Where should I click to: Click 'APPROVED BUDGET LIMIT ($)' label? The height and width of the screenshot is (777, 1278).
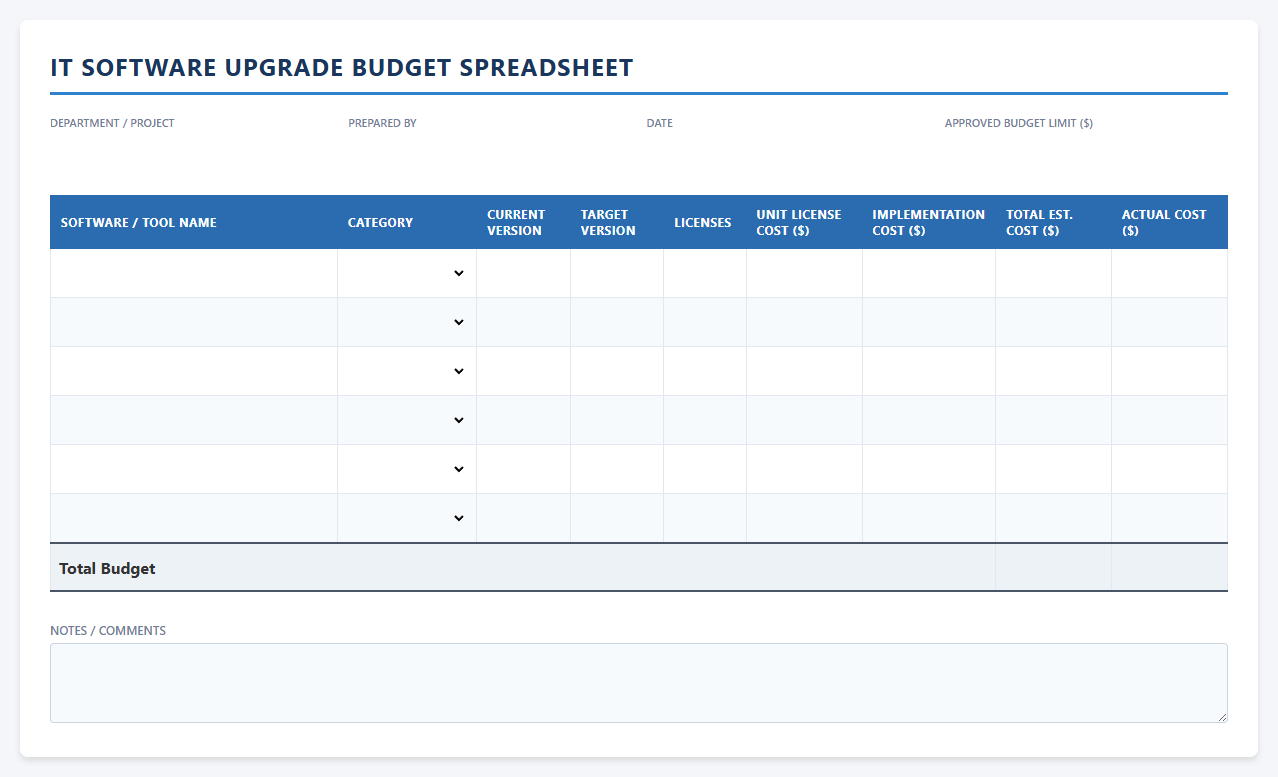point(1018,123)
